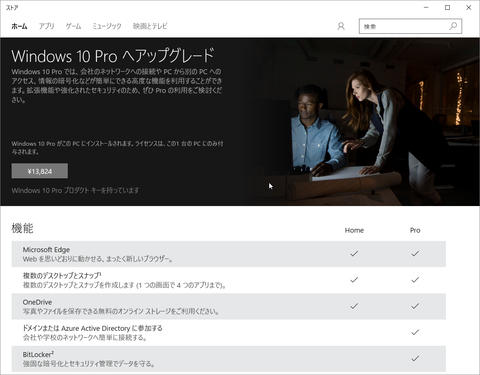Select the BitLocker feature row text

point(89,359)
